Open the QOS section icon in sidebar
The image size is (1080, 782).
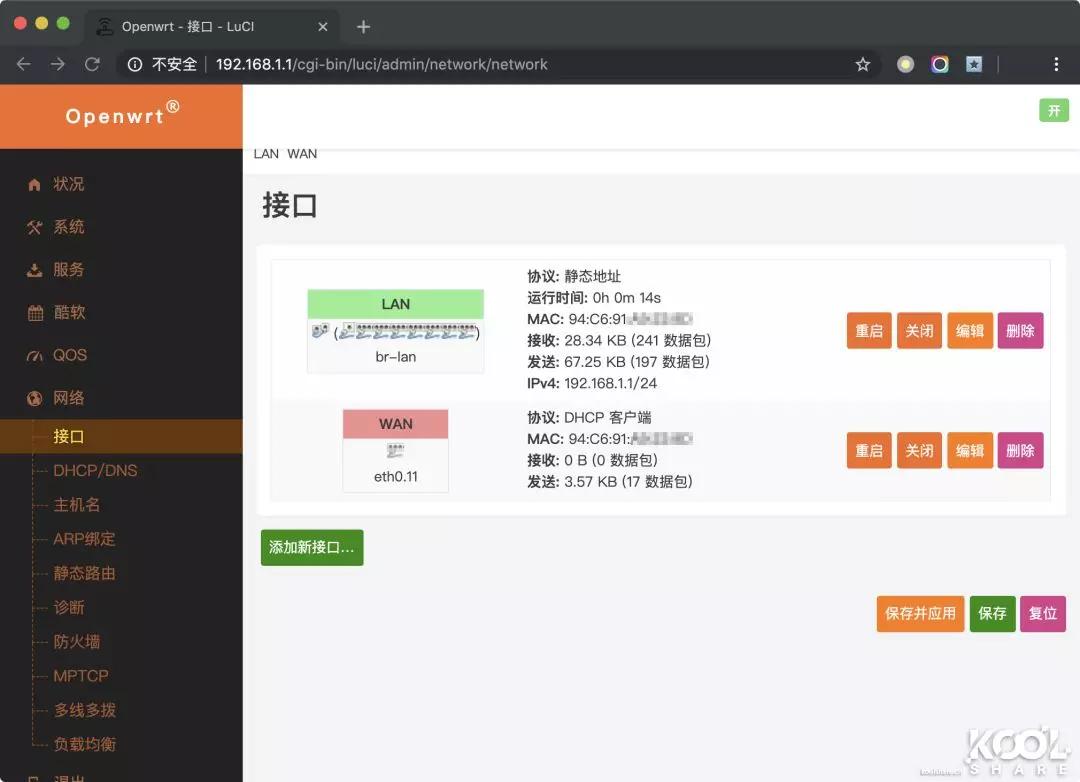(x=37, y=355)
